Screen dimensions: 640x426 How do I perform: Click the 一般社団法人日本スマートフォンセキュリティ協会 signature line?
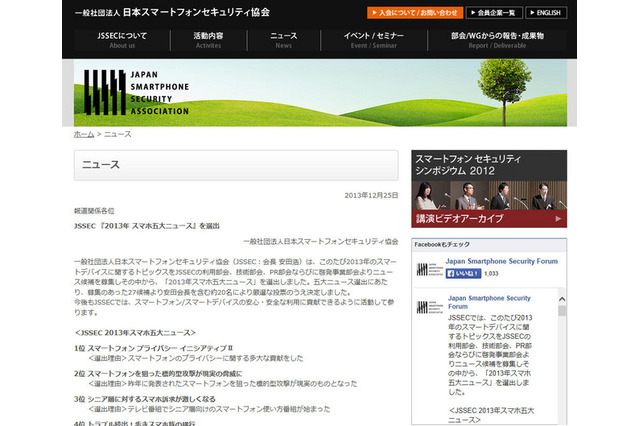click(320, 242)
